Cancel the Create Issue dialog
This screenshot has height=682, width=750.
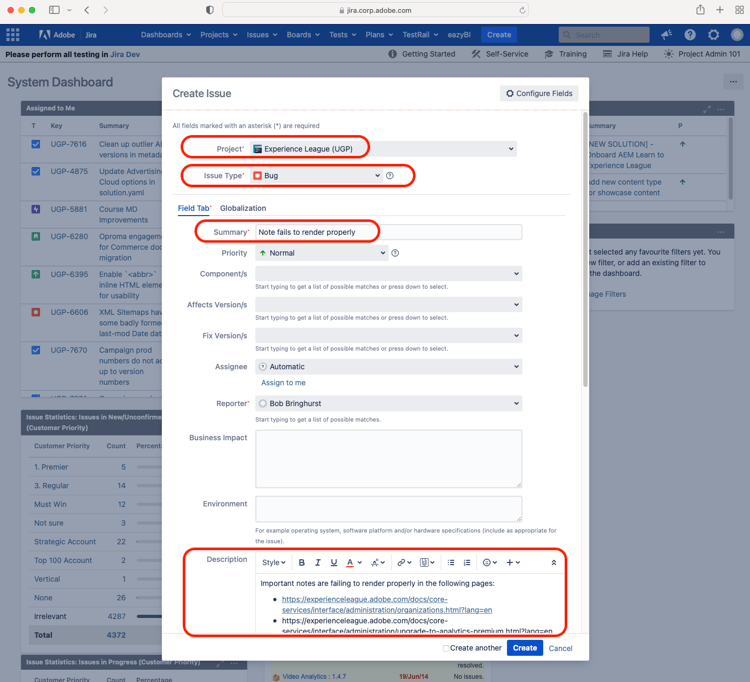point(560,648)
